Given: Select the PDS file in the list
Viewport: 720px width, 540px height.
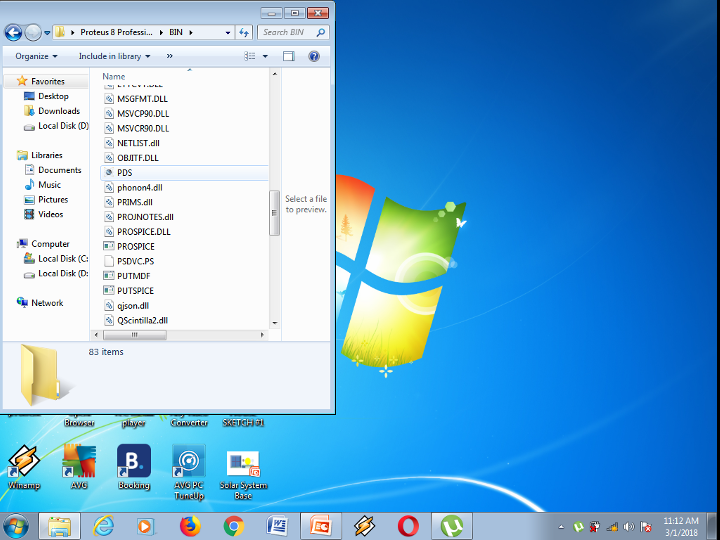Looking at the screenshot, I should (124, 173).
